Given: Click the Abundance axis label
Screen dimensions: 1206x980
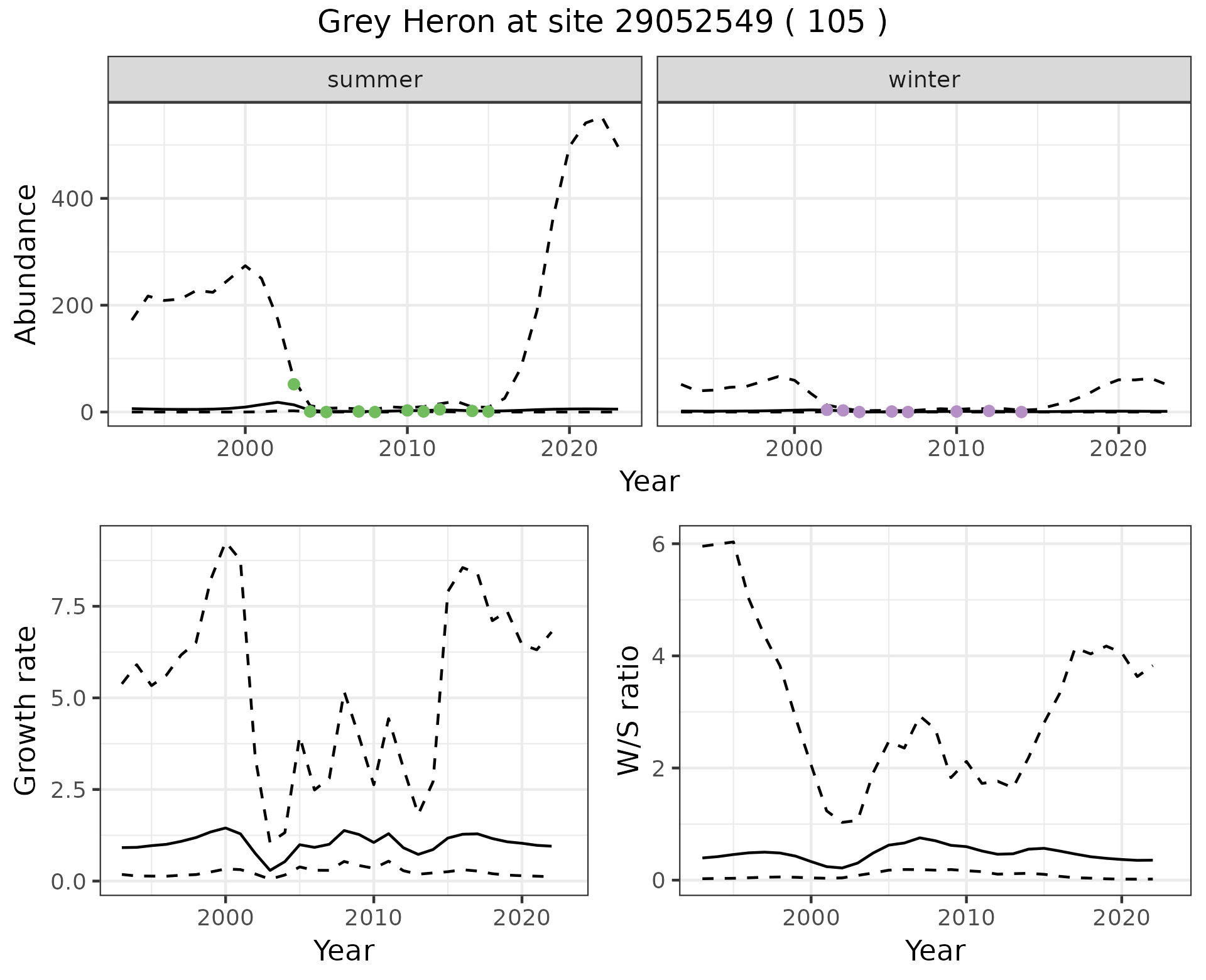Looking at the screenshot, I should [26, 264].
